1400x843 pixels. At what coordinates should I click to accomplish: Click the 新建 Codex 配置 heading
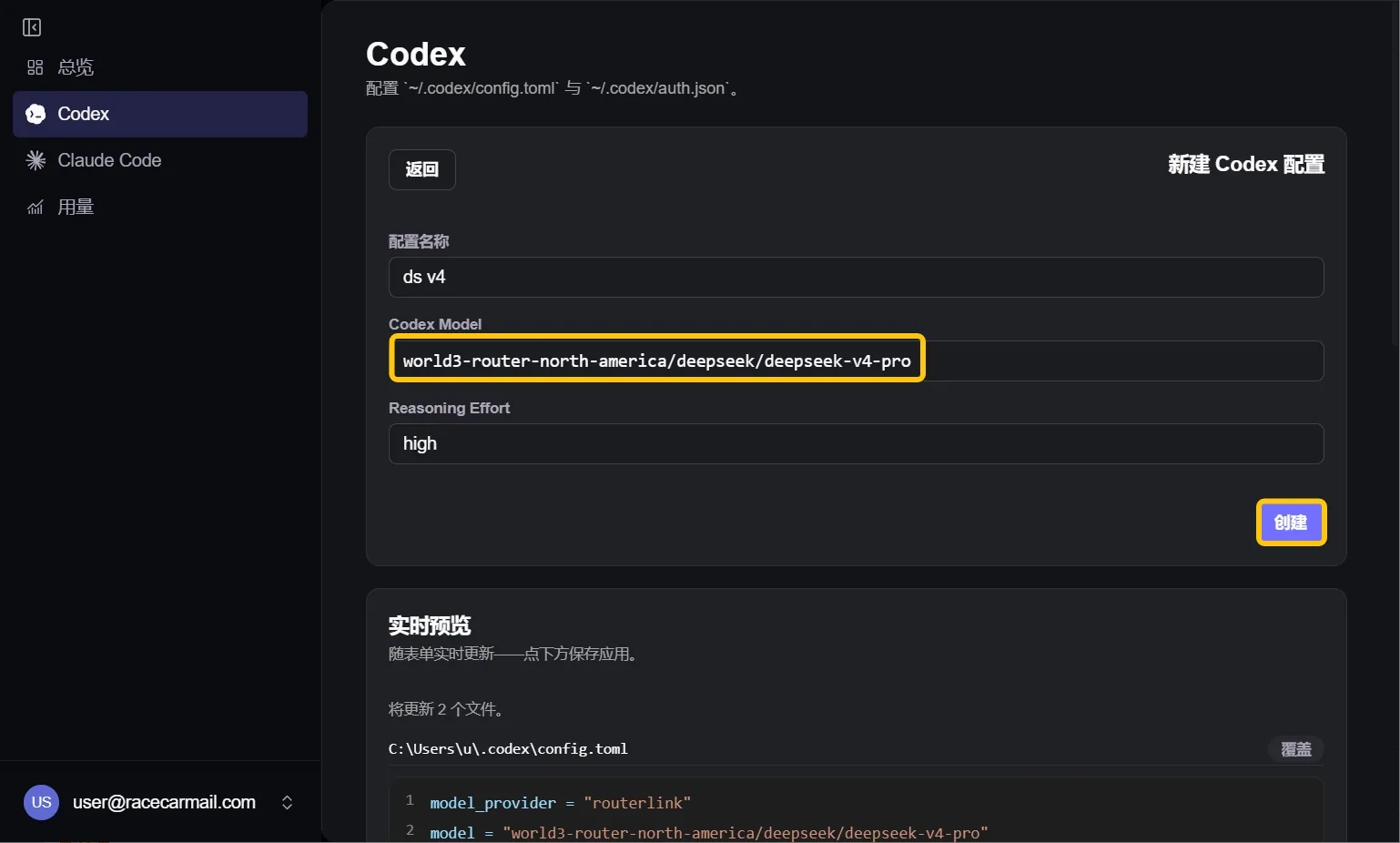(x=1246, y=164)
